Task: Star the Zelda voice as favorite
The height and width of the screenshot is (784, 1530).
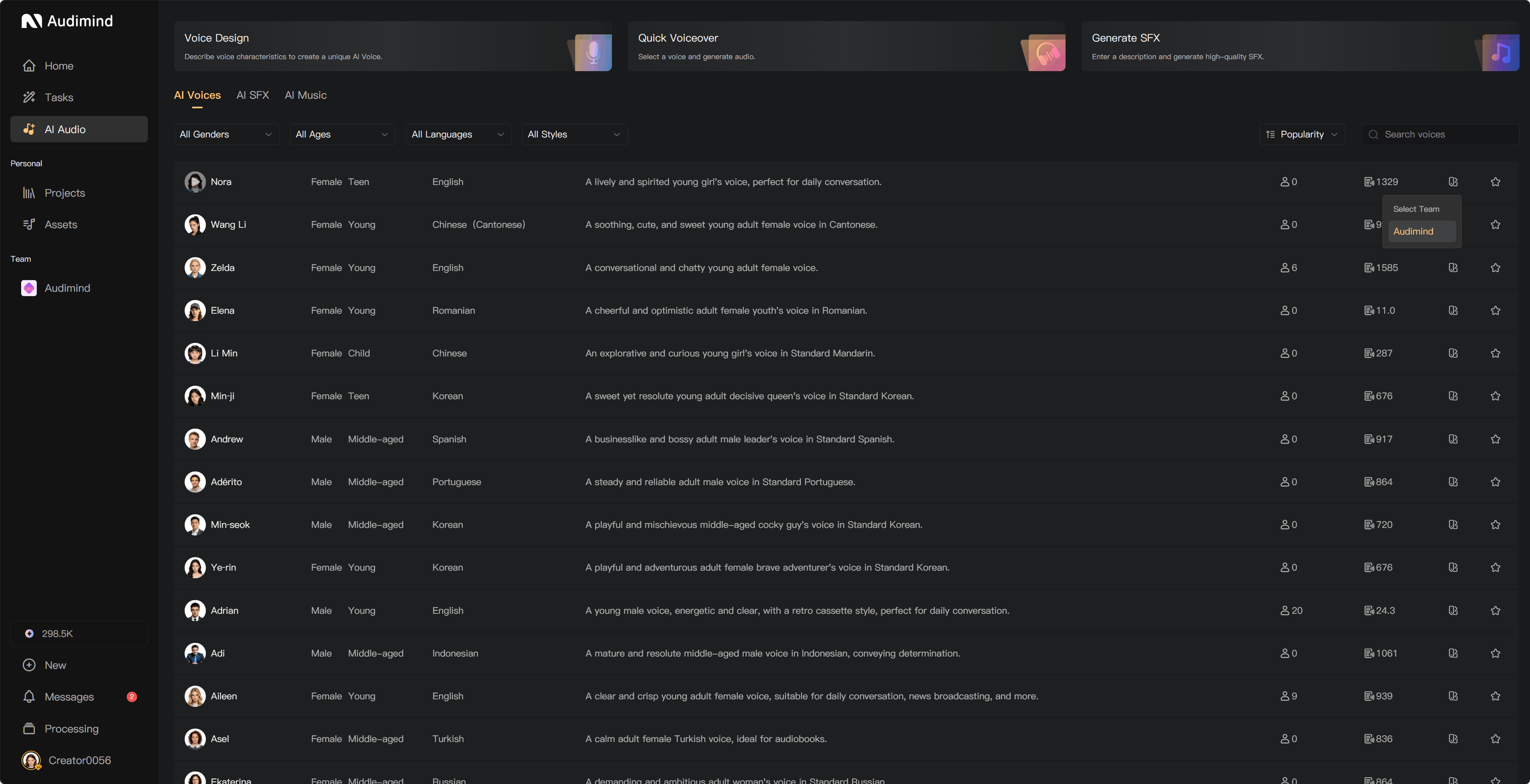Action: pyautogui.click(x=1495, y=268)
